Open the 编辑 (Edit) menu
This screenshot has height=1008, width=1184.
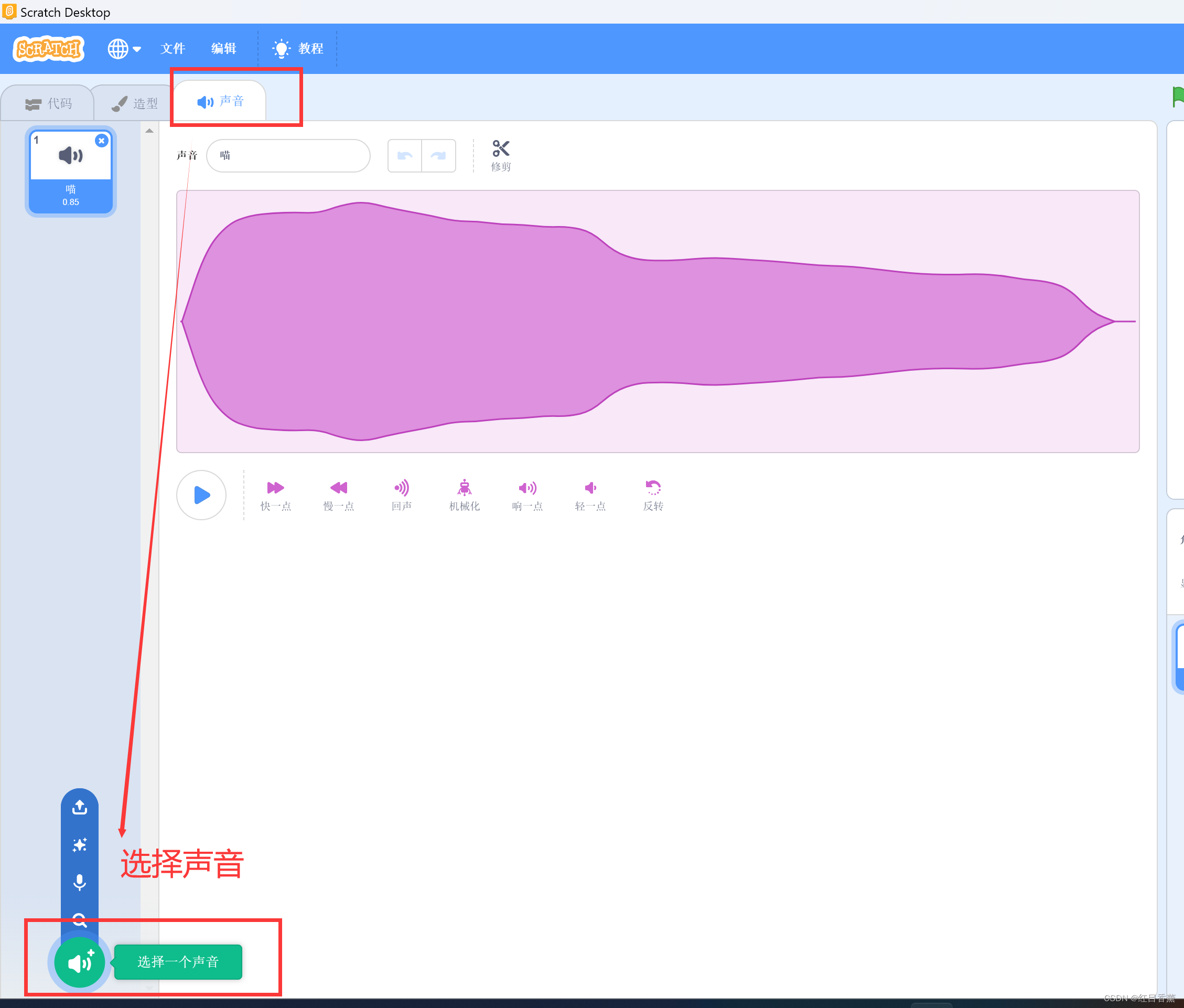(x=223, y=49)
